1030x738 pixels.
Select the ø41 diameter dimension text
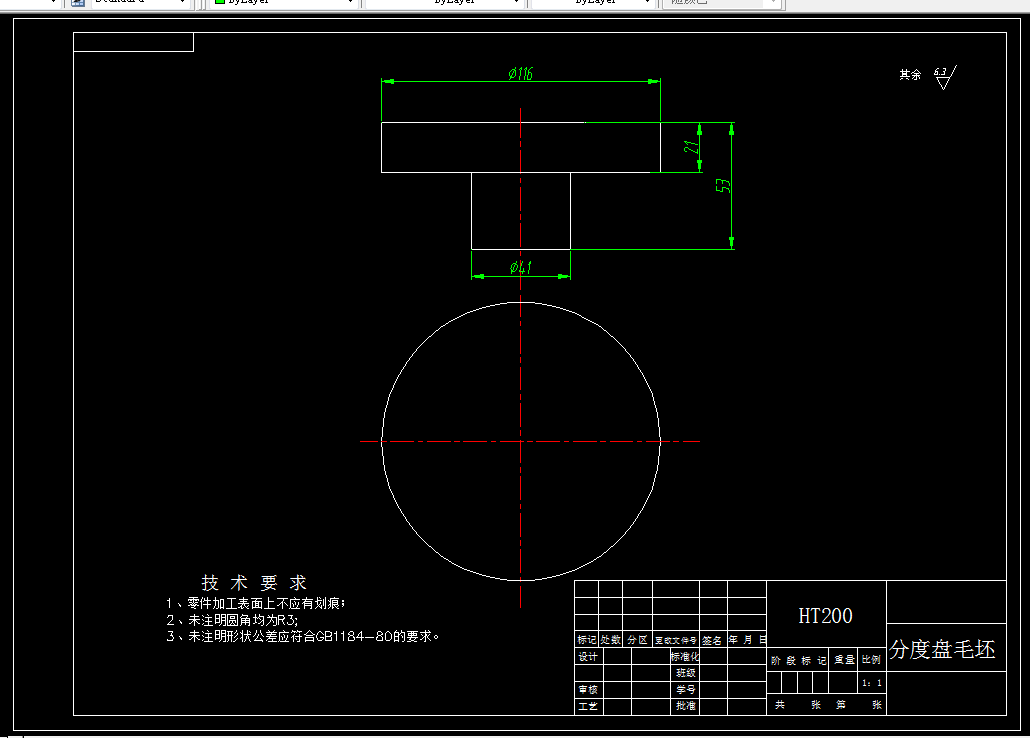point(520,267)
